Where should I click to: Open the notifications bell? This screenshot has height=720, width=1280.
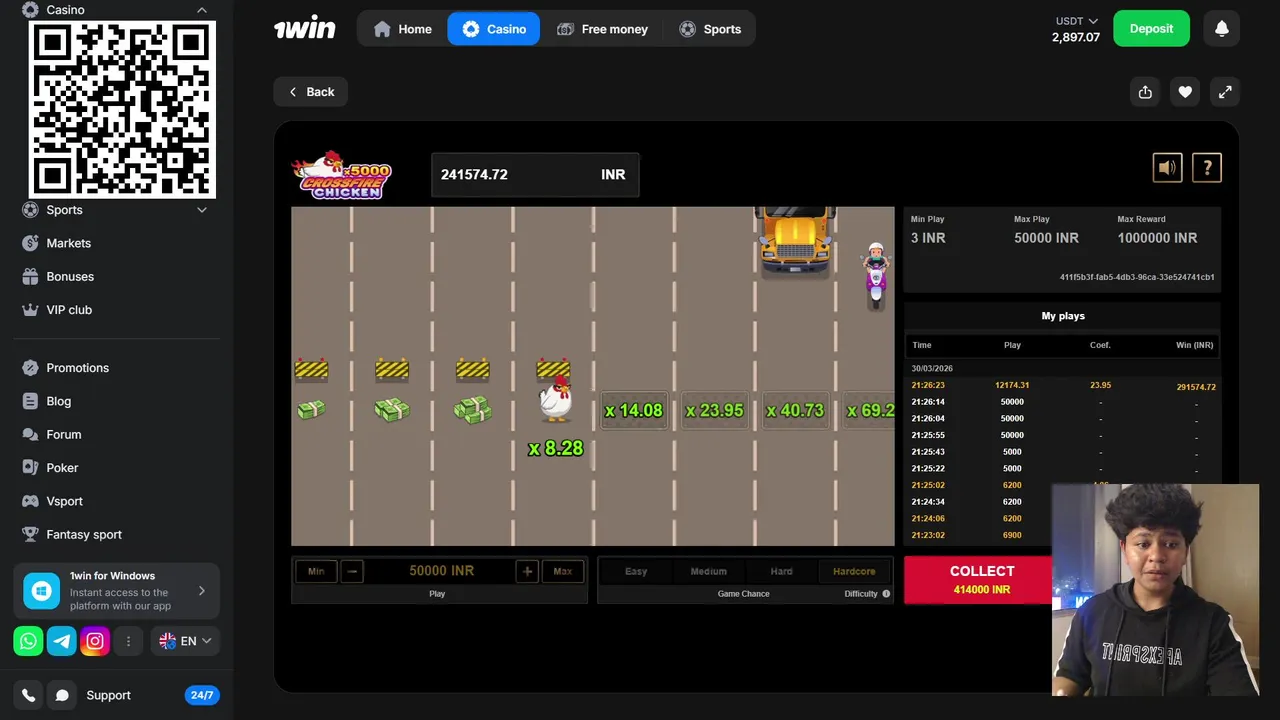[x=1221, y=29]
